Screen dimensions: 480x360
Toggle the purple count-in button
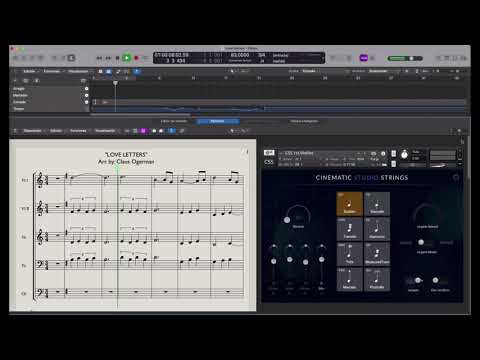364,58
